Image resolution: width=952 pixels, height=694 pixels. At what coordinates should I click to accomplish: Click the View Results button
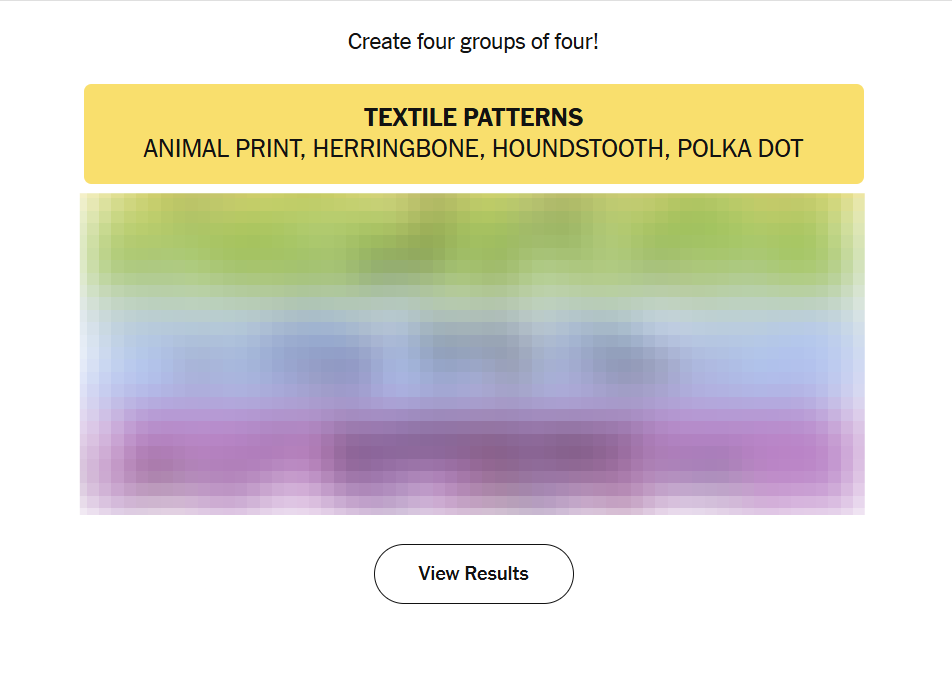[x=473, y=574]
